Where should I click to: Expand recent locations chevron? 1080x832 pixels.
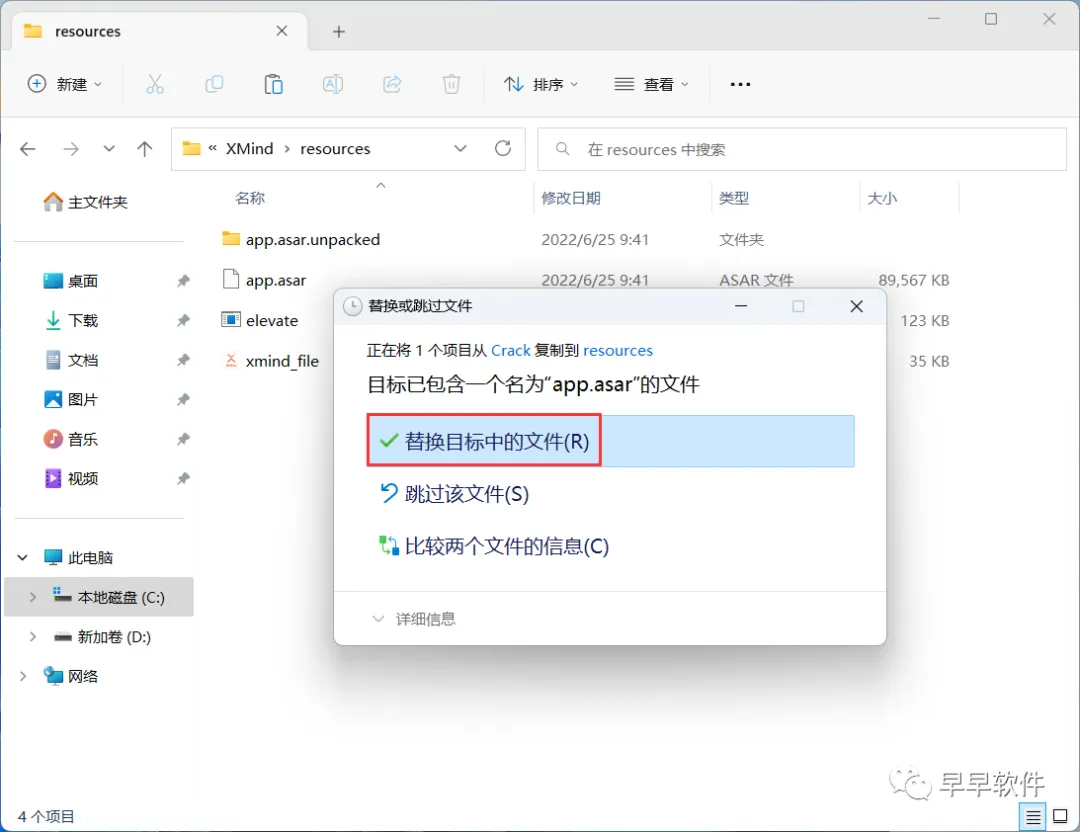point(109,149)
